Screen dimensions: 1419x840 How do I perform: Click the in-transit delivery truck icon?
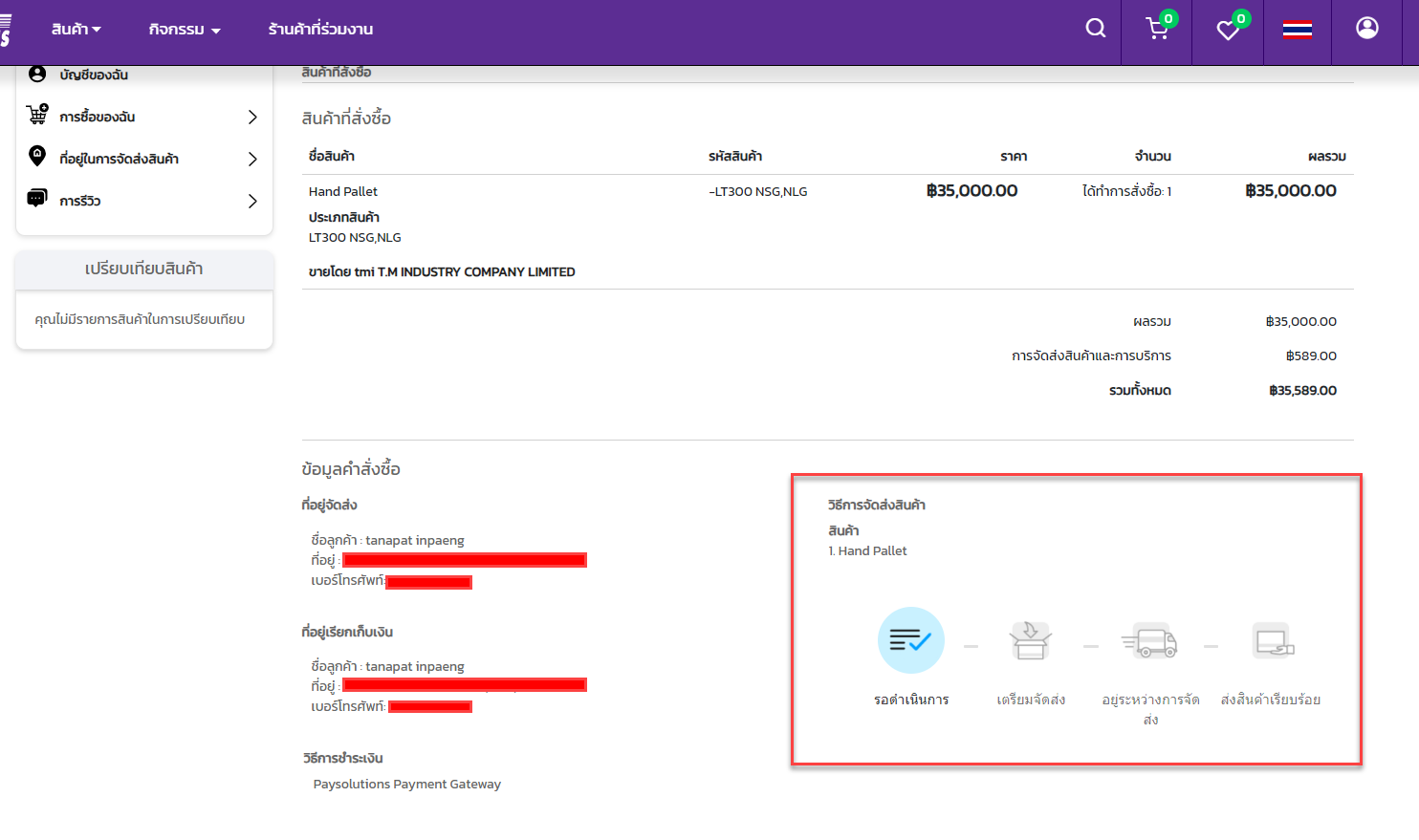(x=1150, y=640)
